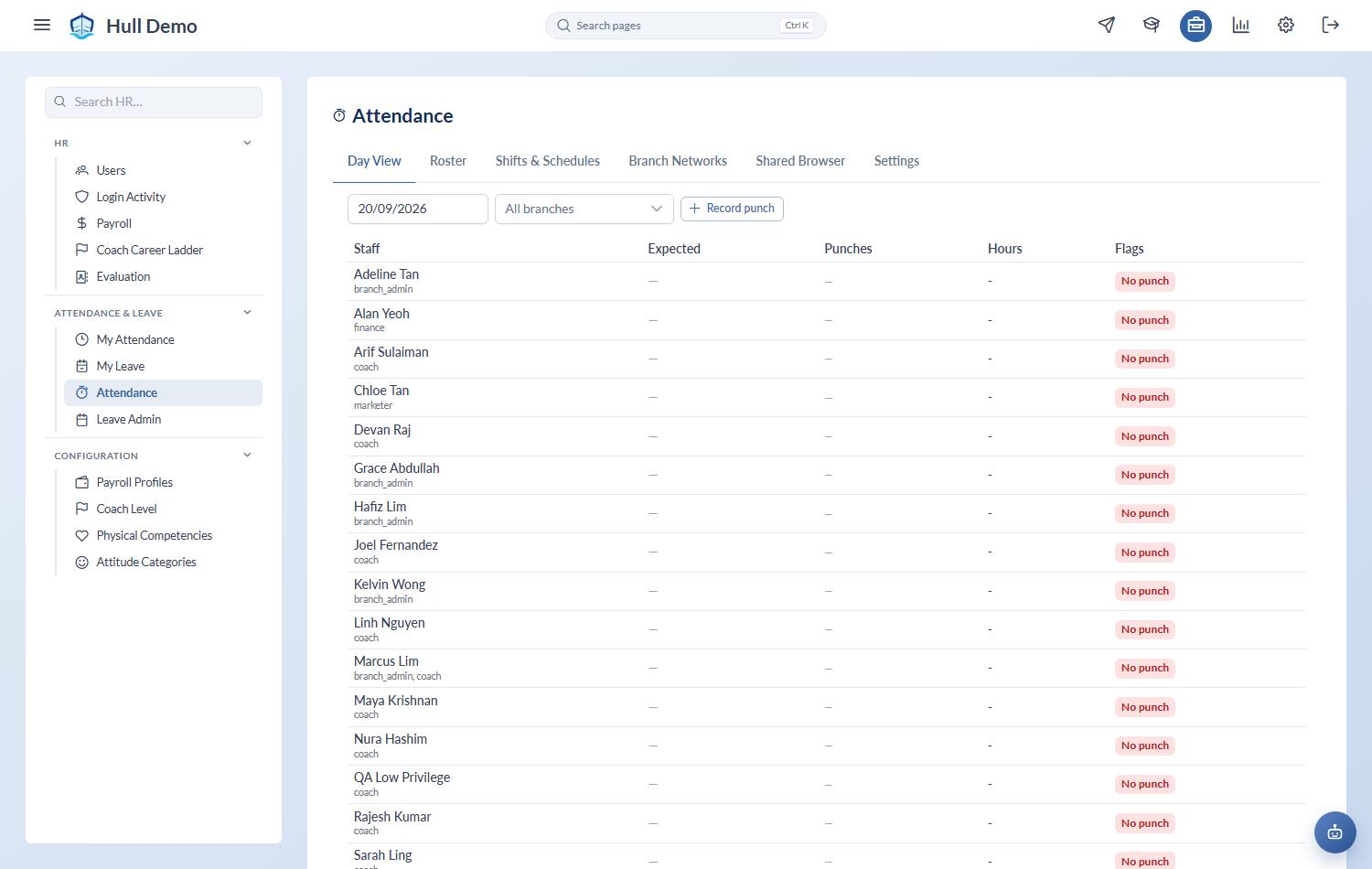Click the Login Activity shield icon

coord(81,197)
